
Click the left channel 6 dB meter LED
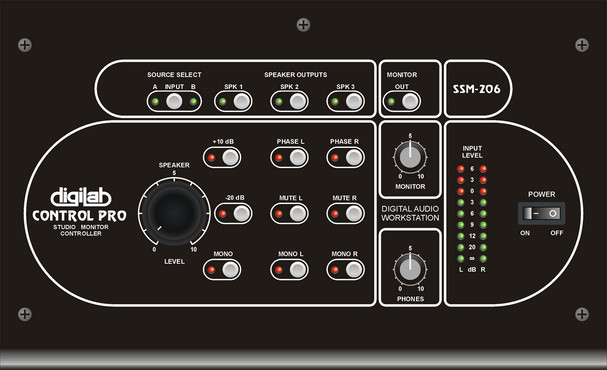461,169
